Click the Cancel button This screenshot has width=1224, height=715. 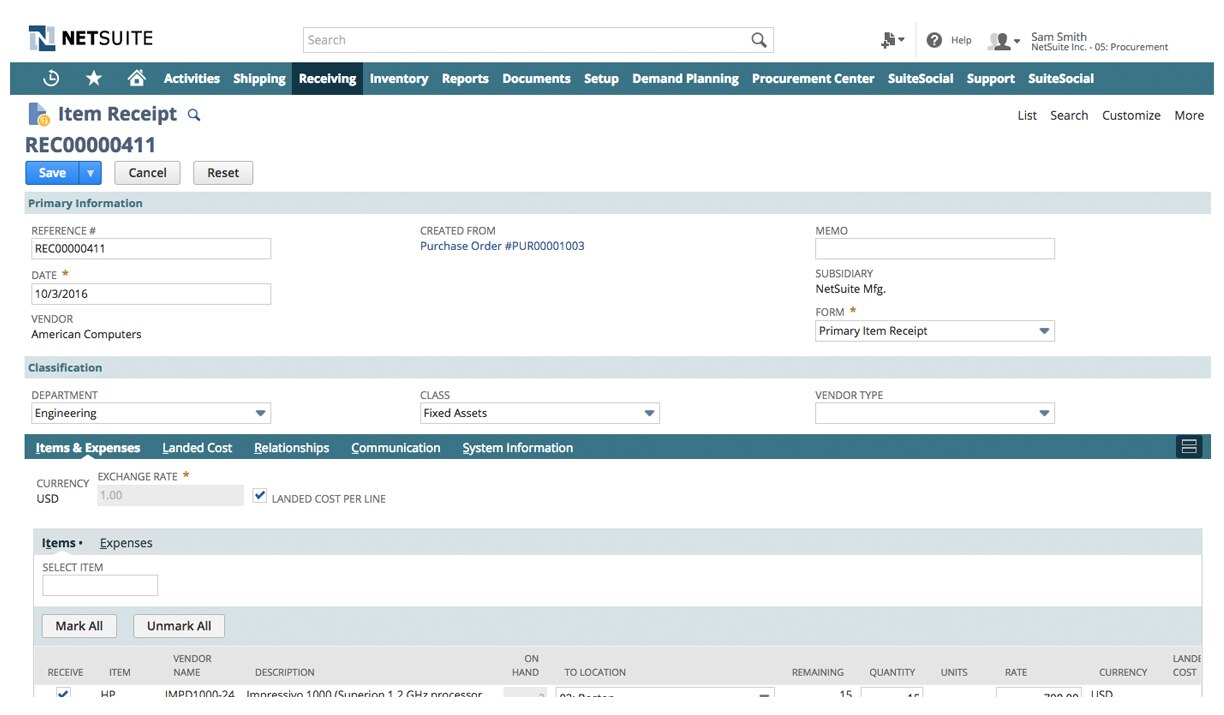point(147,173)
